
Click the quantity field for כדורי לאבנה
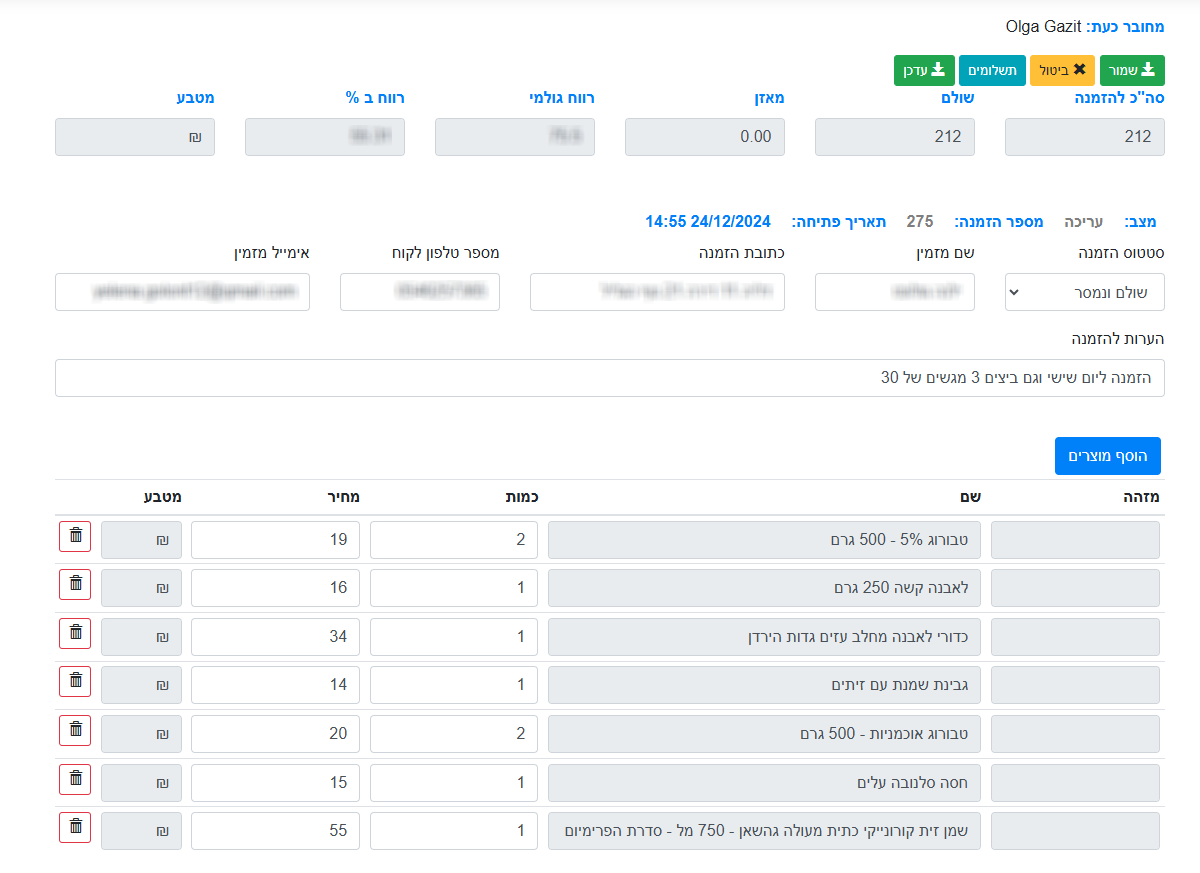[454, 637]
